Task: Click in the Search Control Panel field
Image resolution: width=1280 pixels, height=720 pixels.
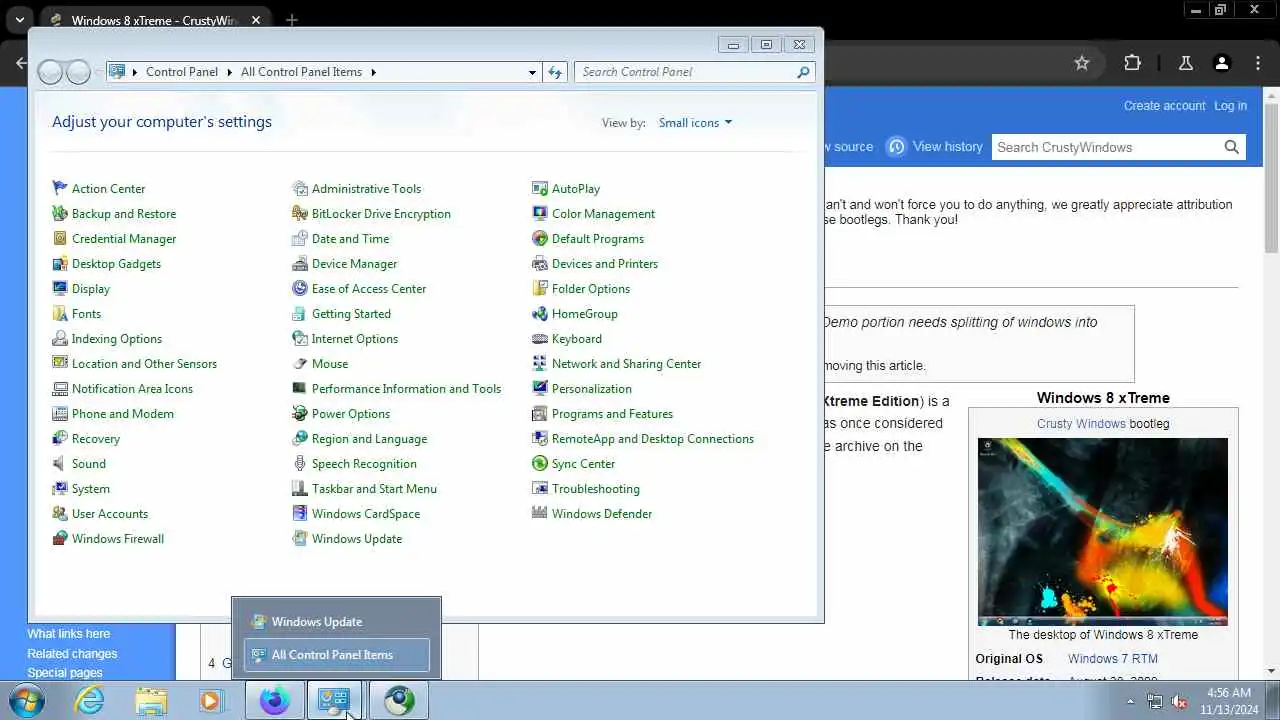Action: 686,72
